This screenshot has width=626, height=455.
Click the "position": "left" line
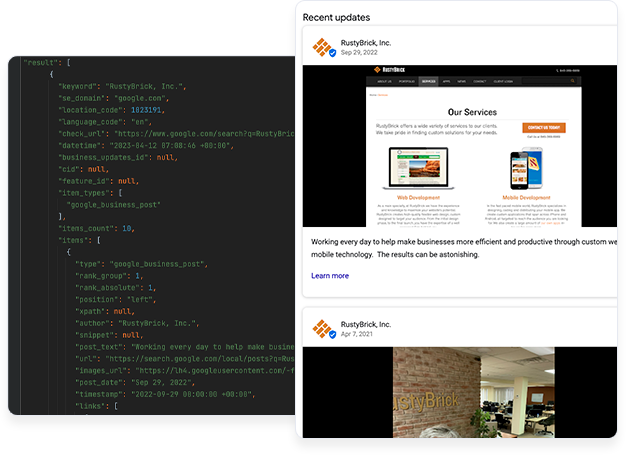[115, 300]
